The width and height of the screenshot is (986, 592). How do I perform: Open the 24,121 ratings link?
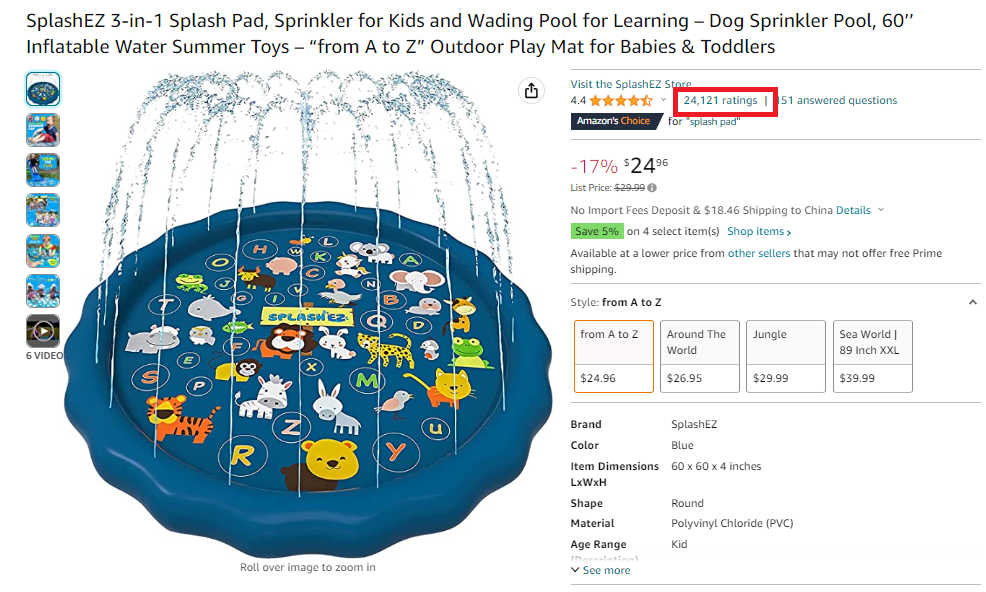tap(720, 100)
